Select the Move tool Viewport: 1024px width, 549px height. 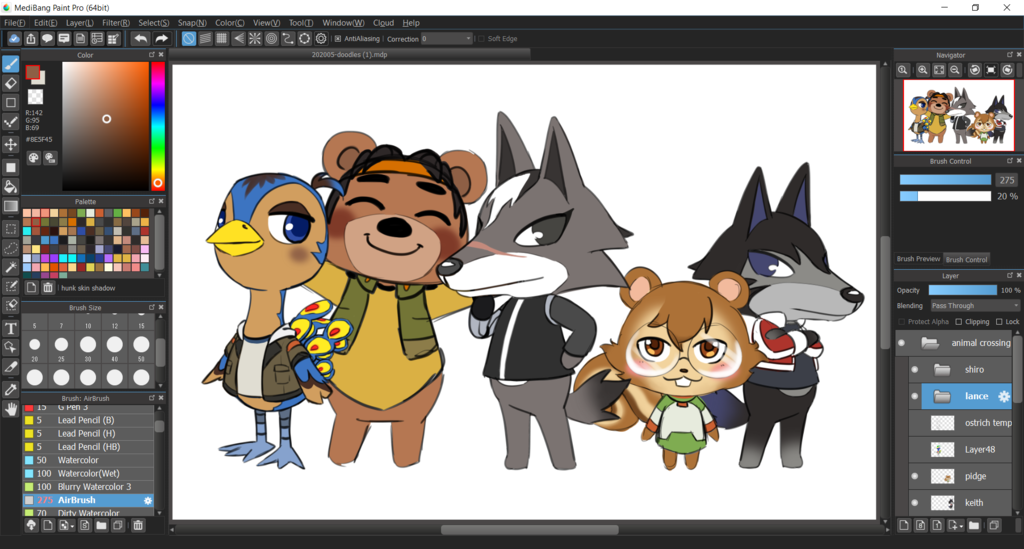[x=10, y=144]
